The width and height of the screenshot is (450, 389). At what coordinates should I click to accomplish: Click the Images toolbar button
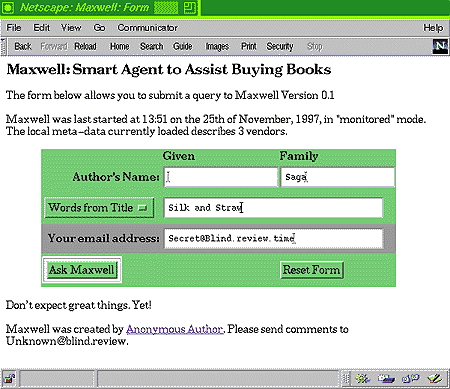(x=217, y=46)
